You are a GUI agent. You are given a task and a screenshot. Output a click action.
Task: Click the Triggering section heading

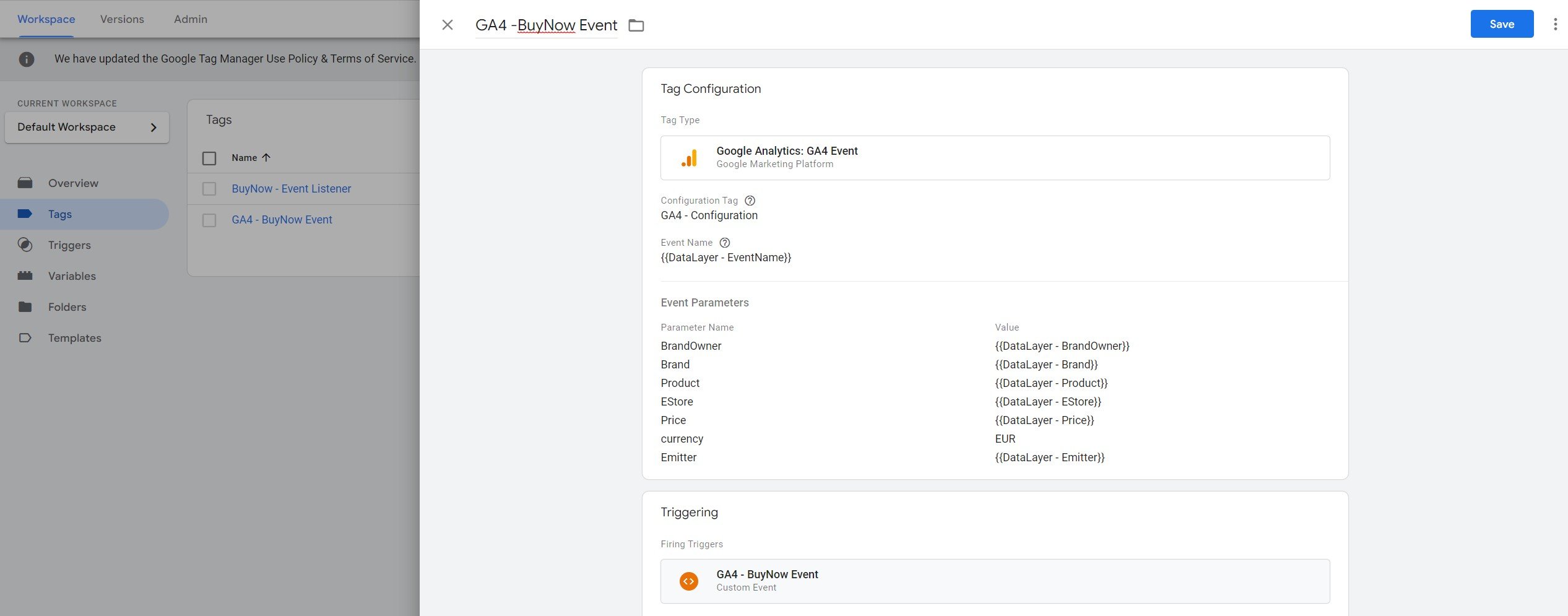(689, 512)
